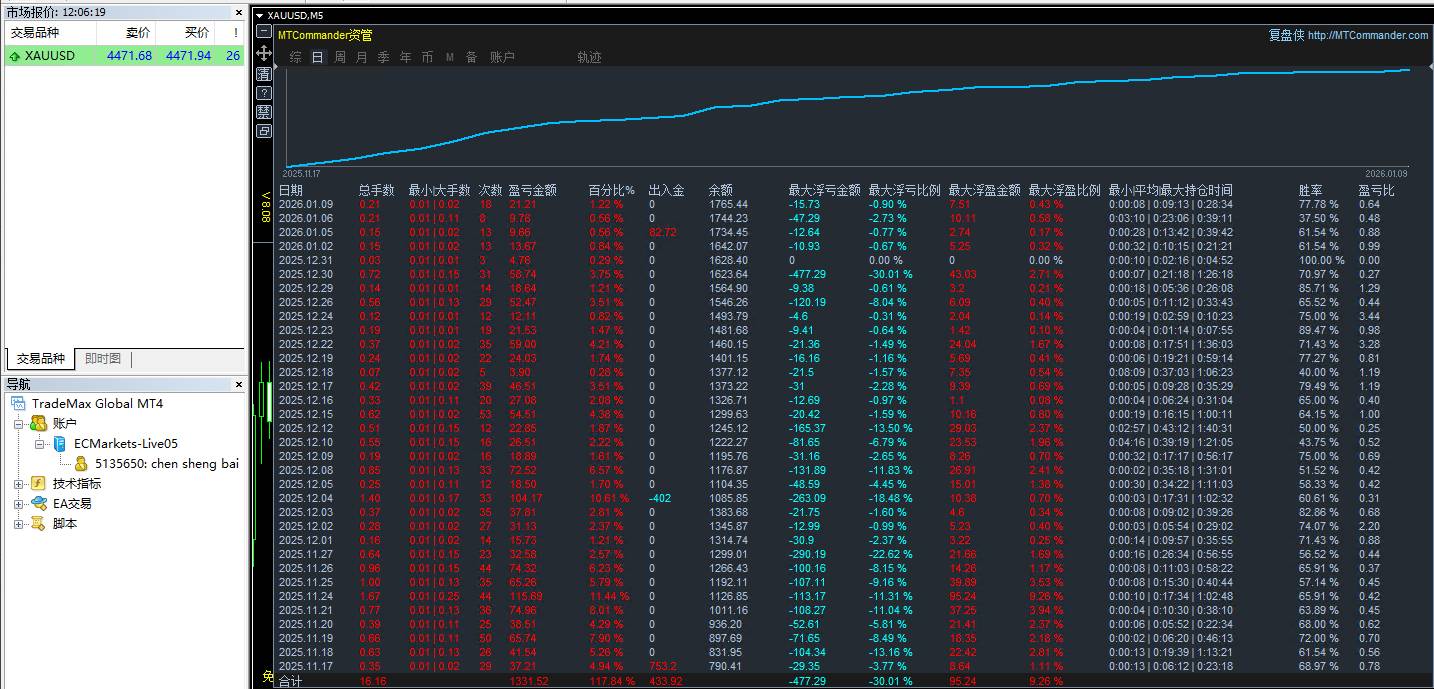
Task: Click the 市场报价: 12:06:19 panel title
Action: click(56, 12)
